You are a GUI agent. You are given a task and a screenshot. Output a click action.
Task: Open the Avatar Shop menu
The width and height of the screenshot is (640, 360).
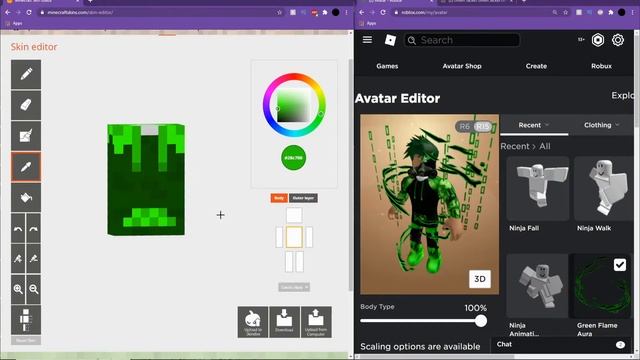(462, 66)
